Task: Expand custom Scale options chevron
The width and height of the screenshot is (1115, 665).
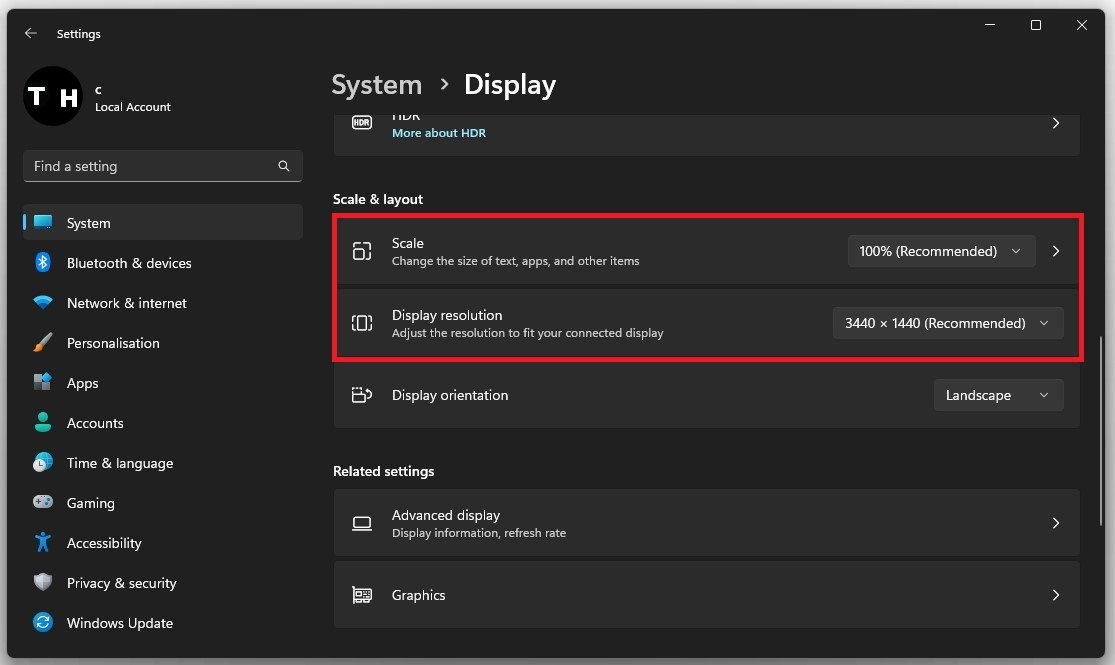Action: coord(1056,251)
